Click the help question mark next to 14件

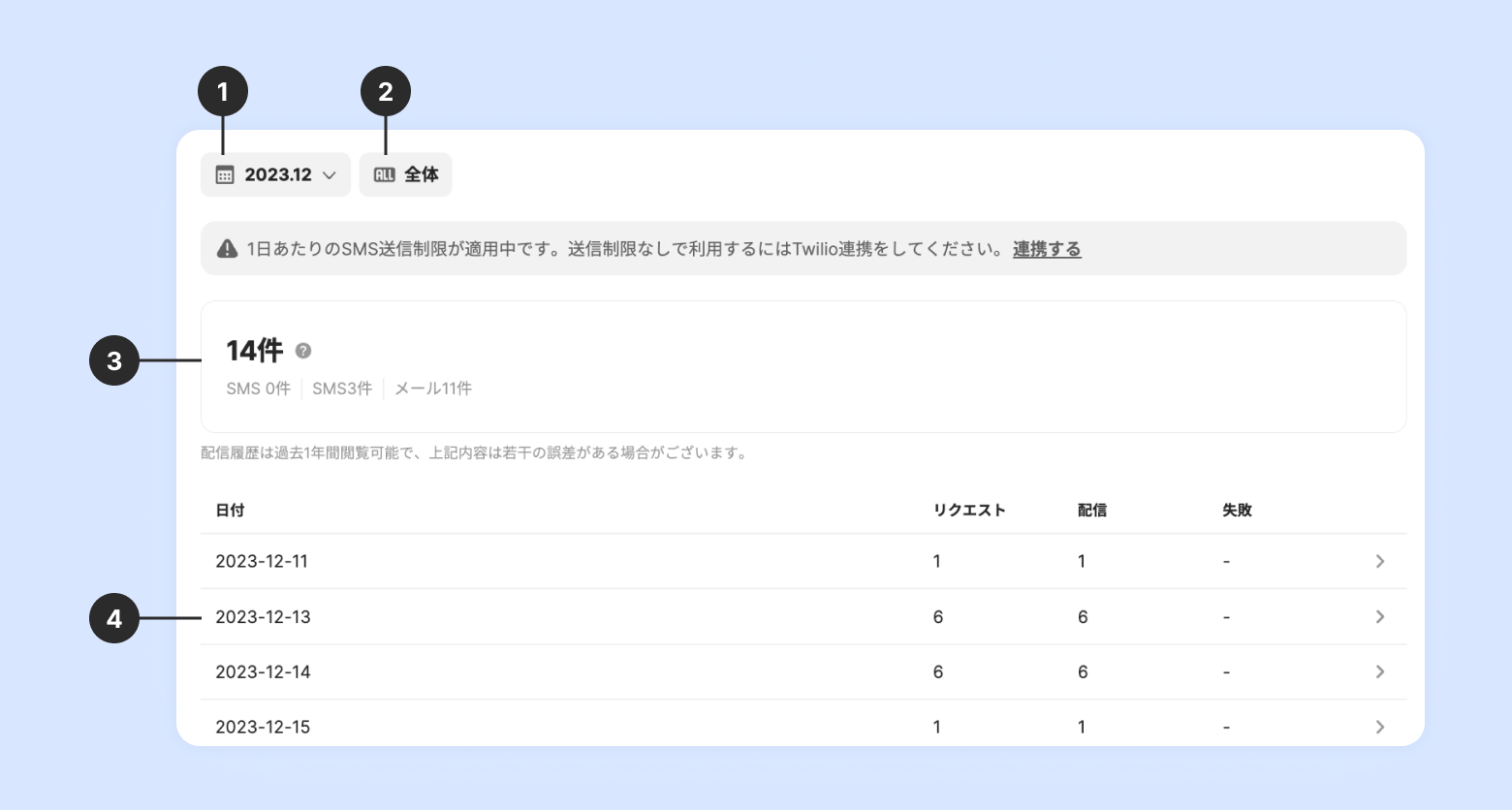coord(303,351)
